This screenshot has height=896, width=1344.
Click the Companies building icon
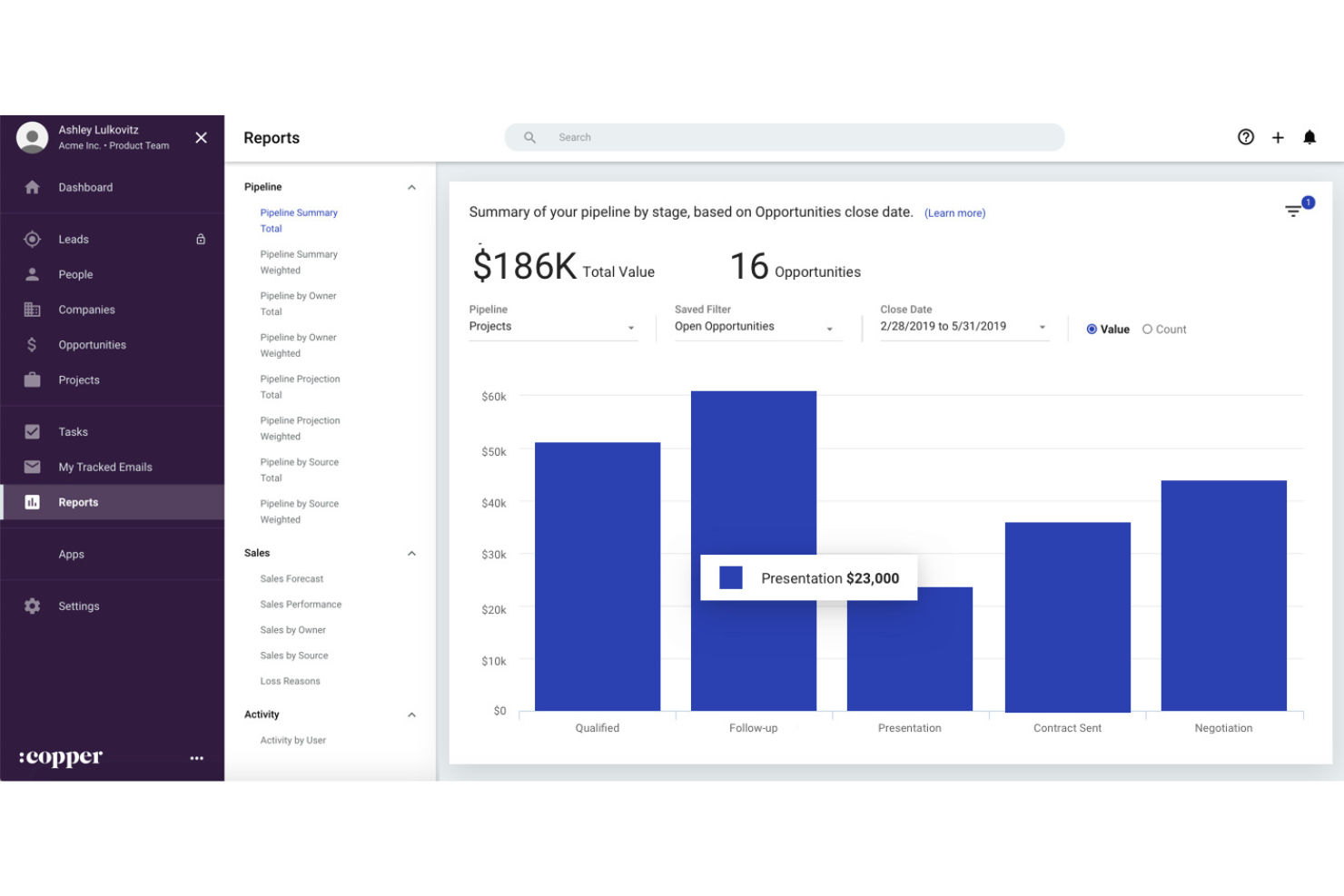pyautogui.click(x=32, y=309)
